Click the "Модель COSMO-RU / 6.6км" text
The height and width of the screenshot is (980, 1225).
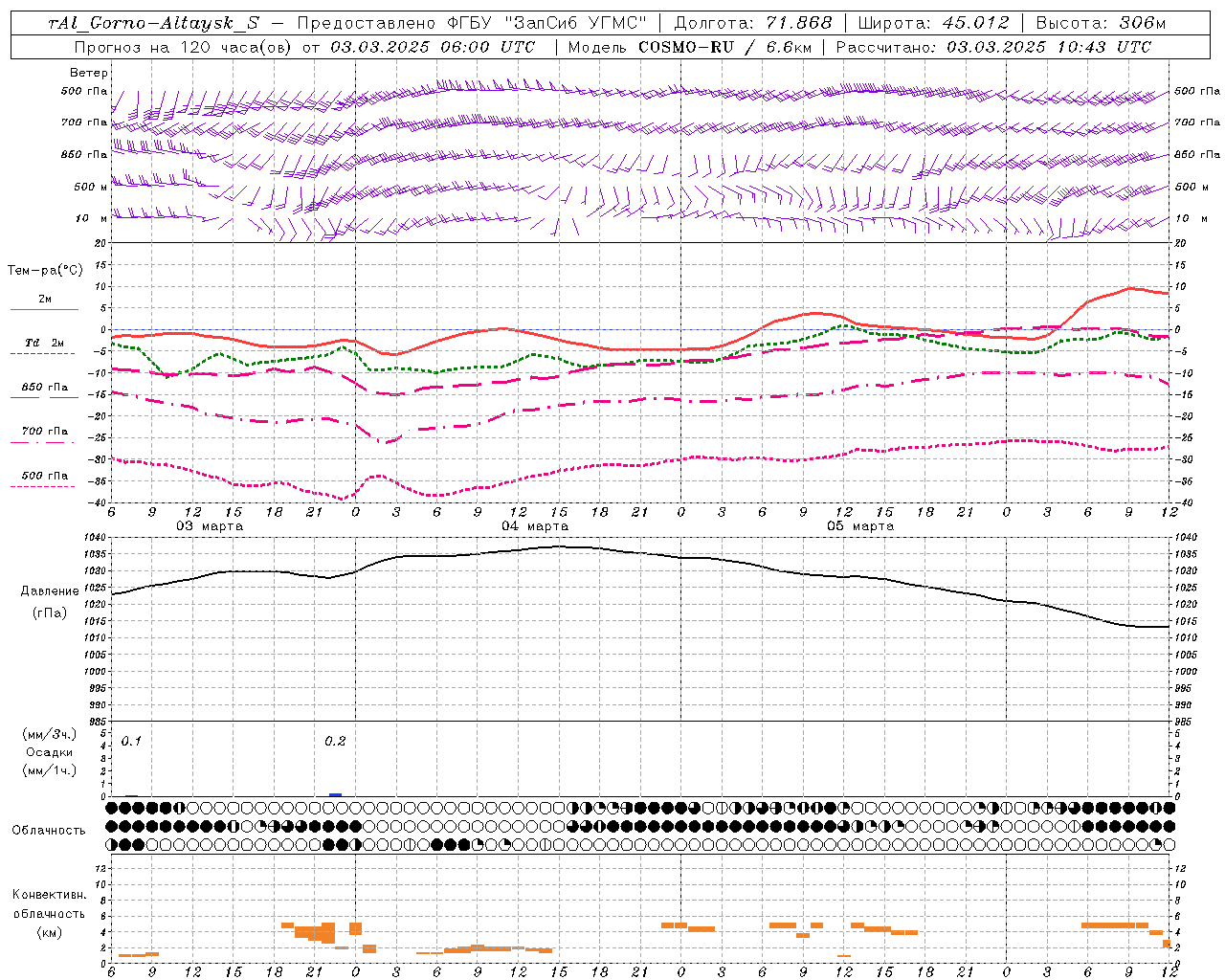690,47
